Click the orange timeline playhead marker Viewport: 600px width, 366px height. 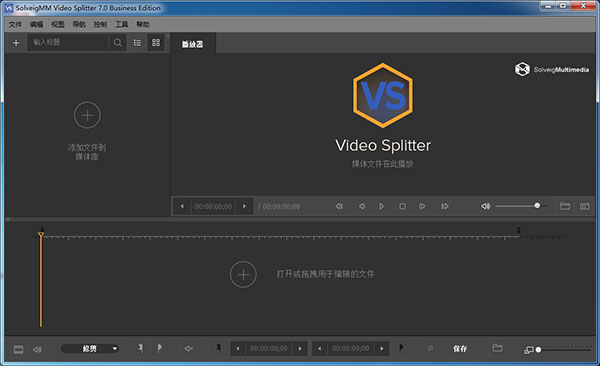click(41, 234)
